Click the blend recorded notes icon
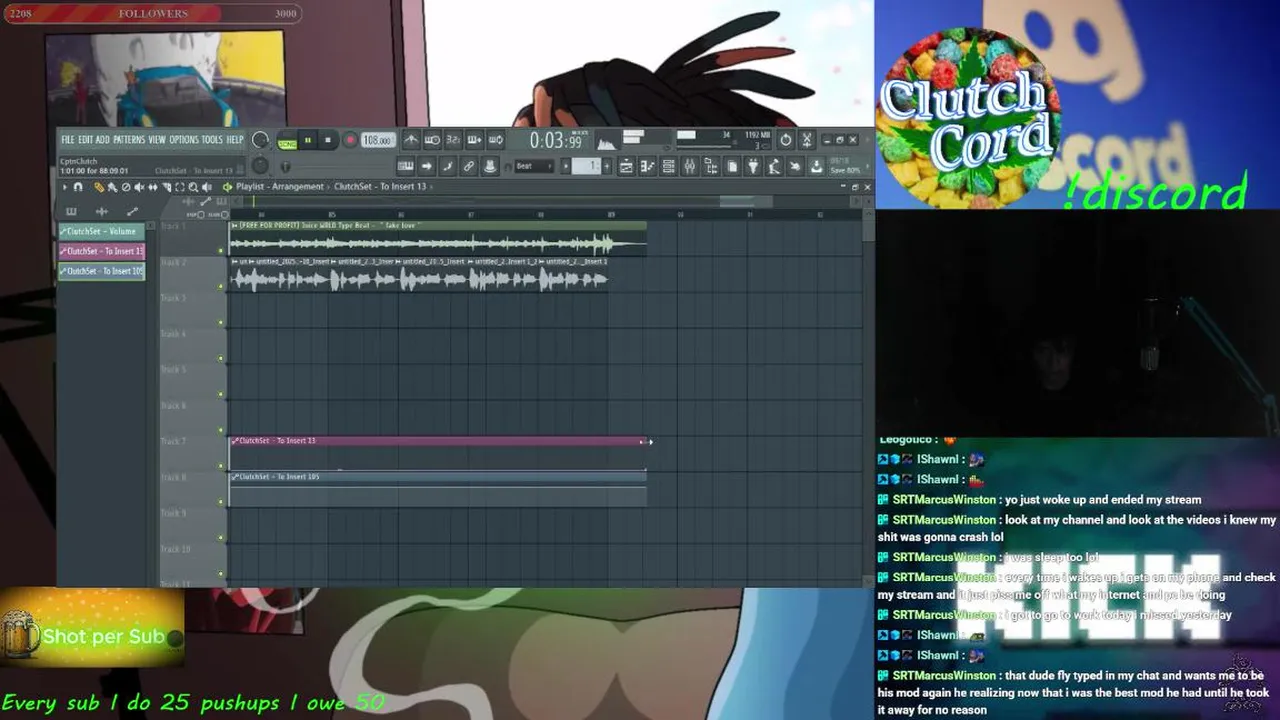 pyautogui.click(x=490, y=166)
